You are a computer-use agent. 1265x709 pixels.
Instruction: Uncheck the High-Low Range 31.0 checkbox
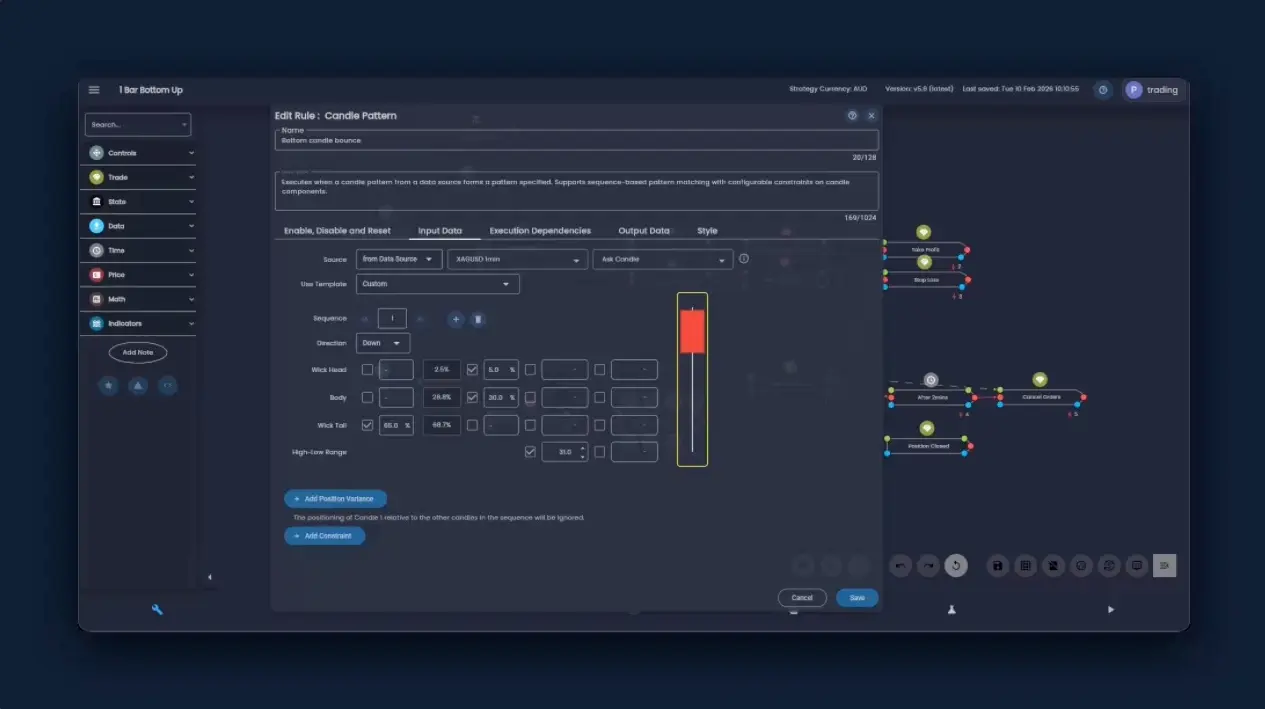[x=530, y=452]
